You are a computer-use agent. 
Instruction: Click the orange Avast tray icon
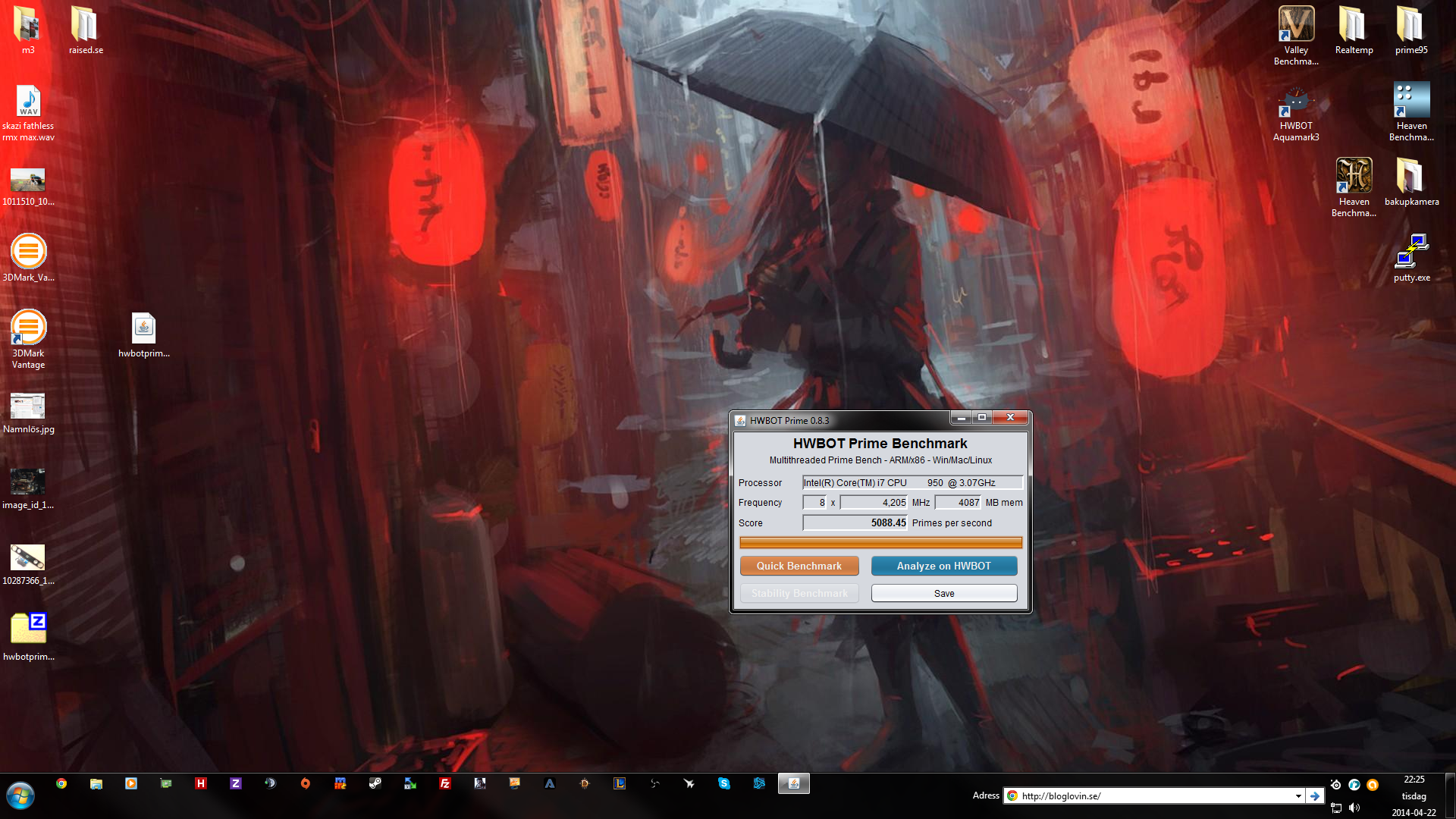[1373, 785]
